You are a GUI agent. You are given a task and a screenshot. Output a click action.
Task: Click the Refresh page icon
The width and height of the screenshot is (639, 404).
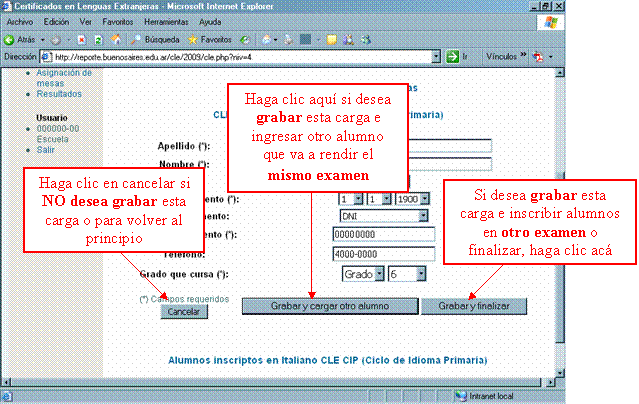coord(96,40)
